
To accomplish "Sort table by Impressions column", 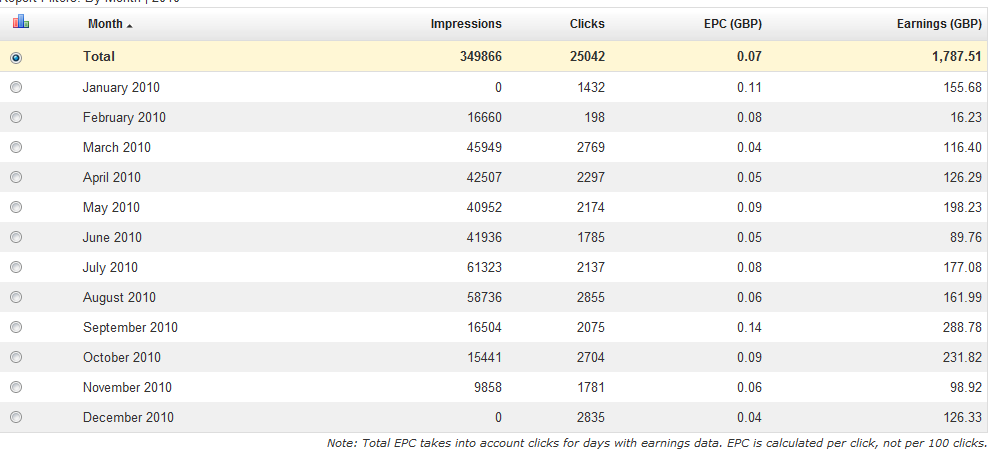I will (x=466, y=23).
